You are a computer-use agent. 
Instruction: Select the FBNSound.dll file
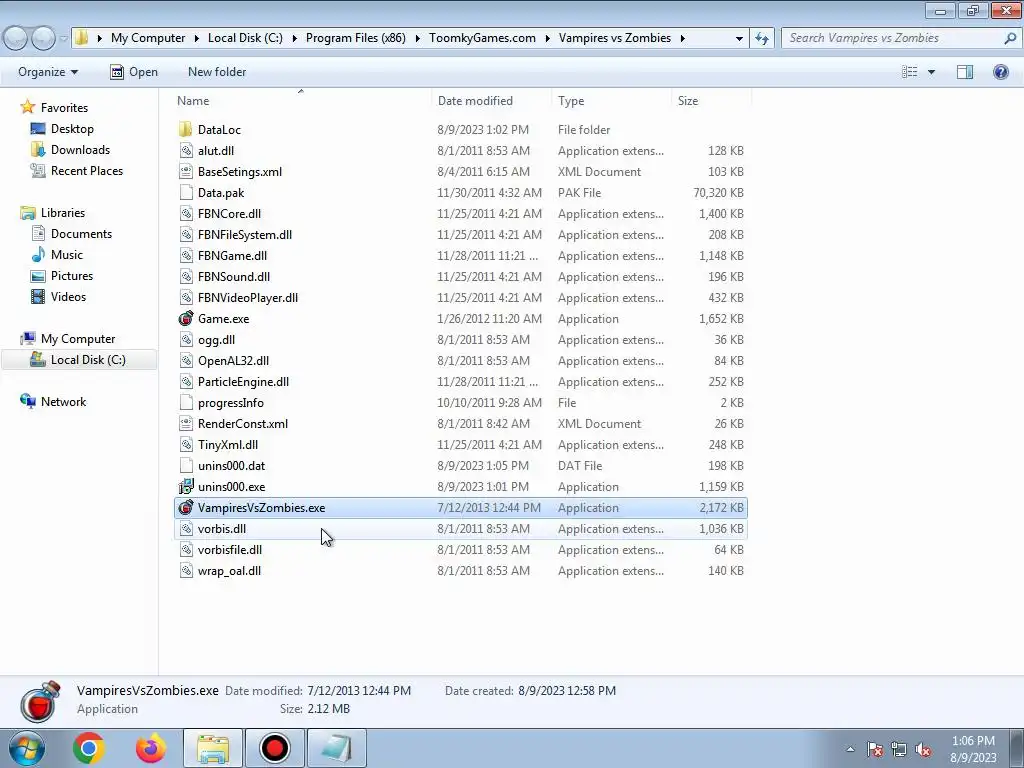click(x=234, y=276)
